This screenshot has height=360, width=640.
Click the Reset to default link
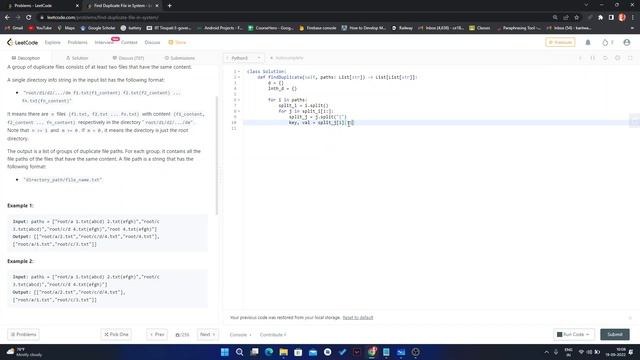(358, 318)
